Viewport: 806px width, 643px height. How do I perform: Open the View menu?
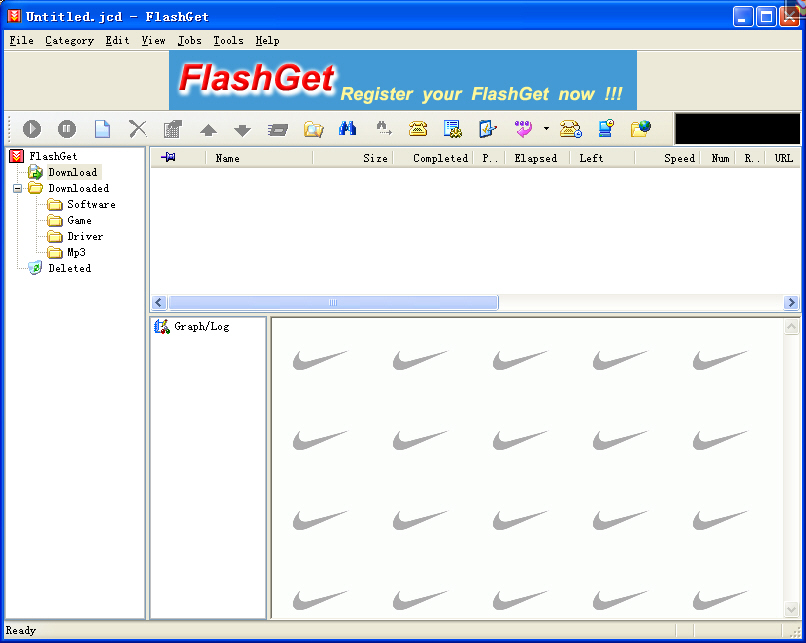click(x=153, y=41)
